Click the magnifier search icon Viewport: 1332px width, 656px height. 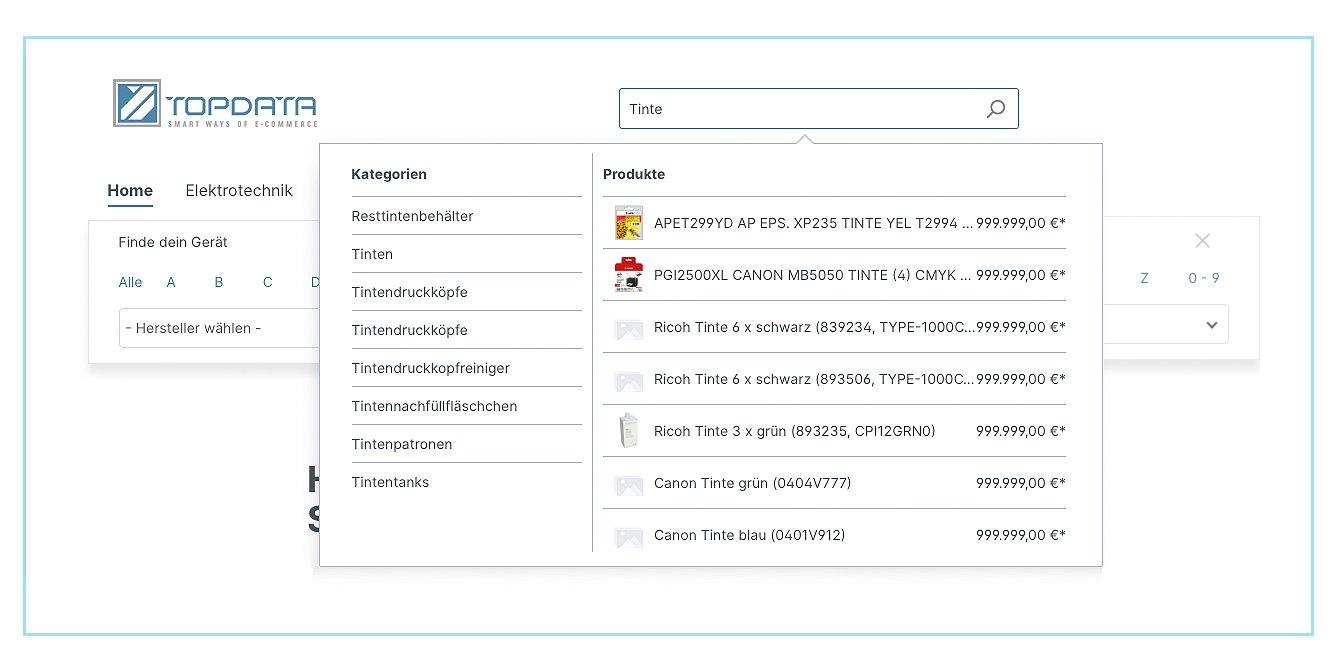995,109
